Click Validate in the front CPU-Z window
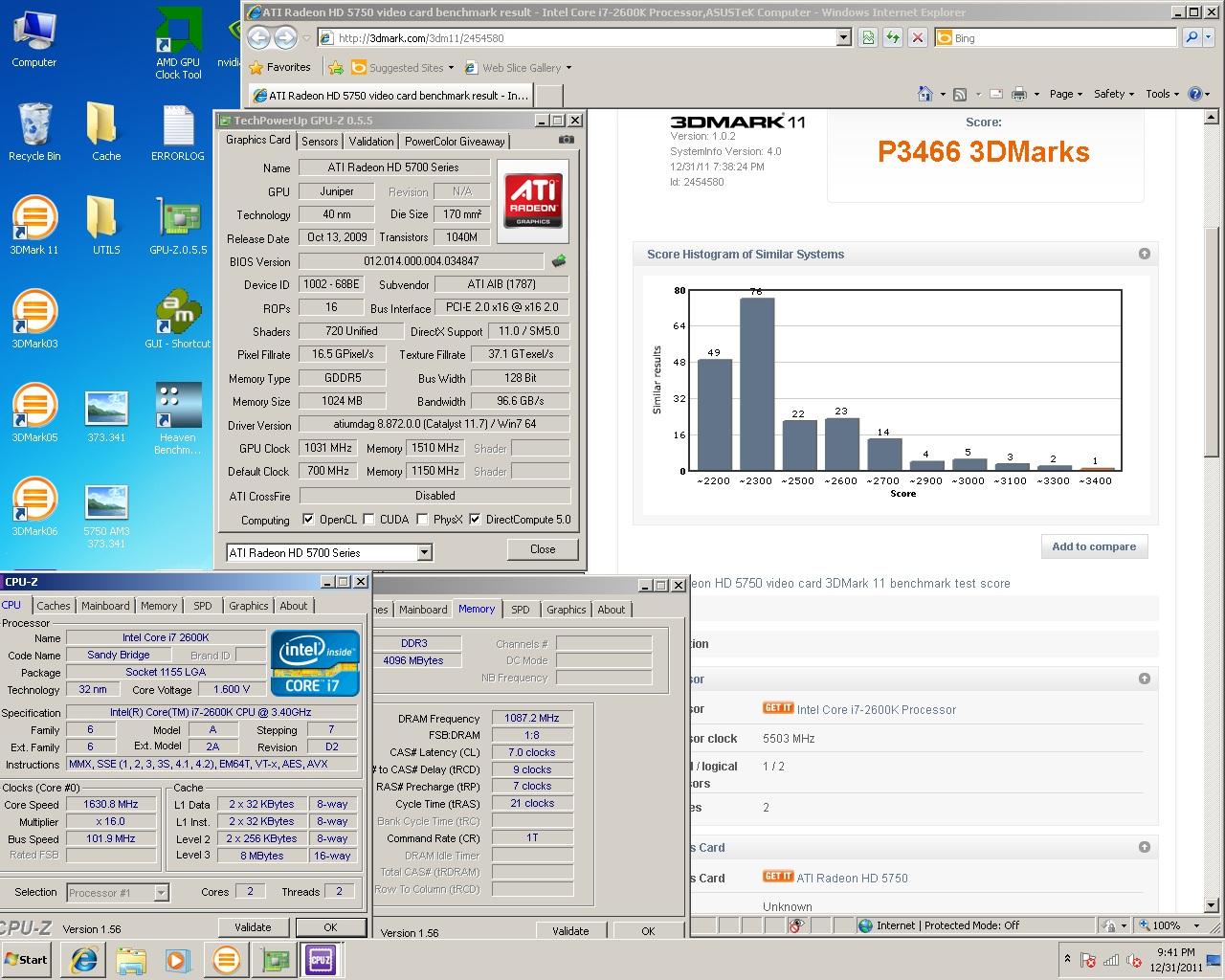The width and height of the screenshot is (1225, 980). (253, 926)
